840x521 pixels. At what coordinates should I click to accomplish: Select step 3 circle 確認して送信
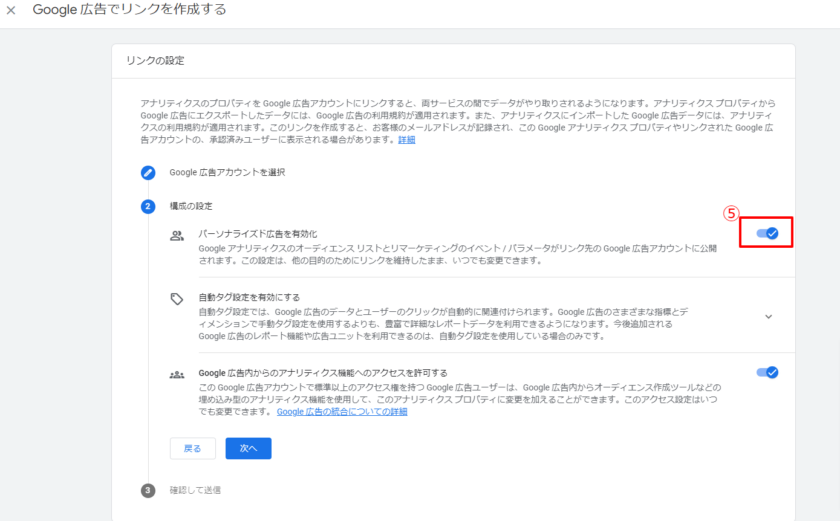tap(148, 490)
